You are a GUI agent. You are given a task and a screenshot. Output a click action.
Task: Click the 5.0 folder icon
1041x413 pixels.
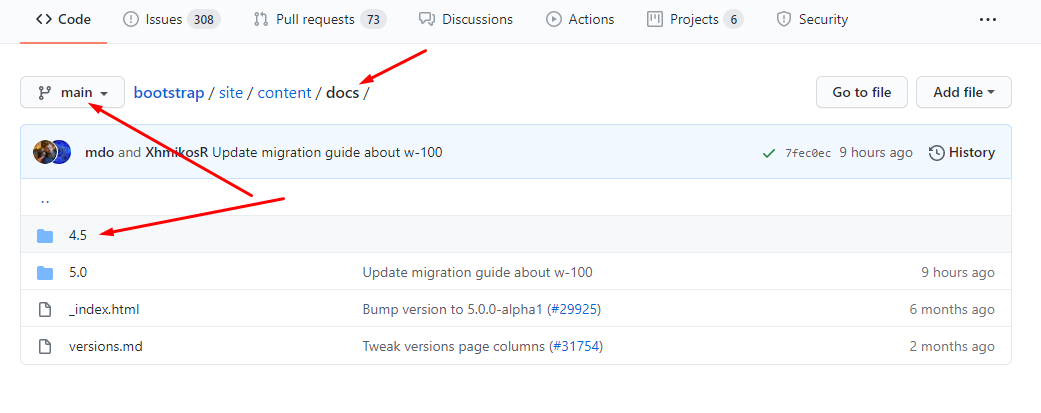(45, 272)
